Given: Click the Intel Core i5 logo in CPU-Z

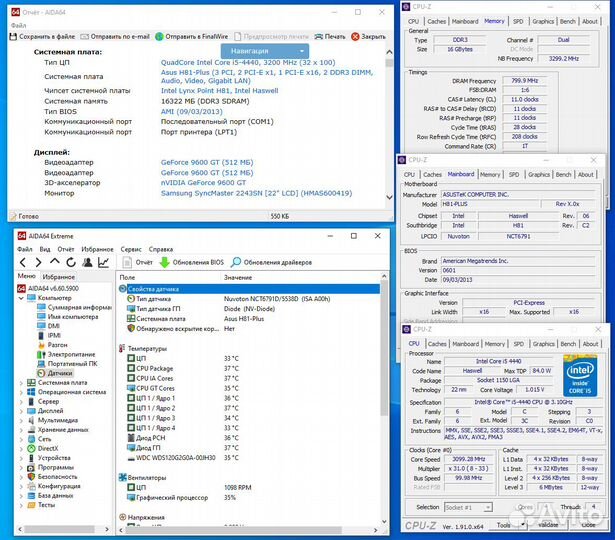Looking at the screenshot, I should click(x=580, y=376).
